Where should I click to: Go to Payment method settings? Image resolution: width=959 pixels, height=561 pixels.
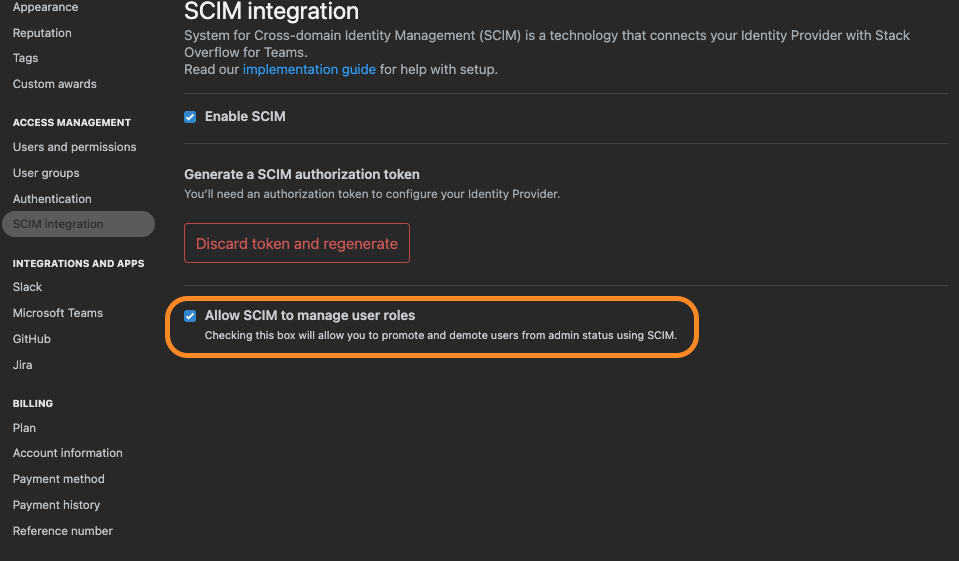coord(59,479)
